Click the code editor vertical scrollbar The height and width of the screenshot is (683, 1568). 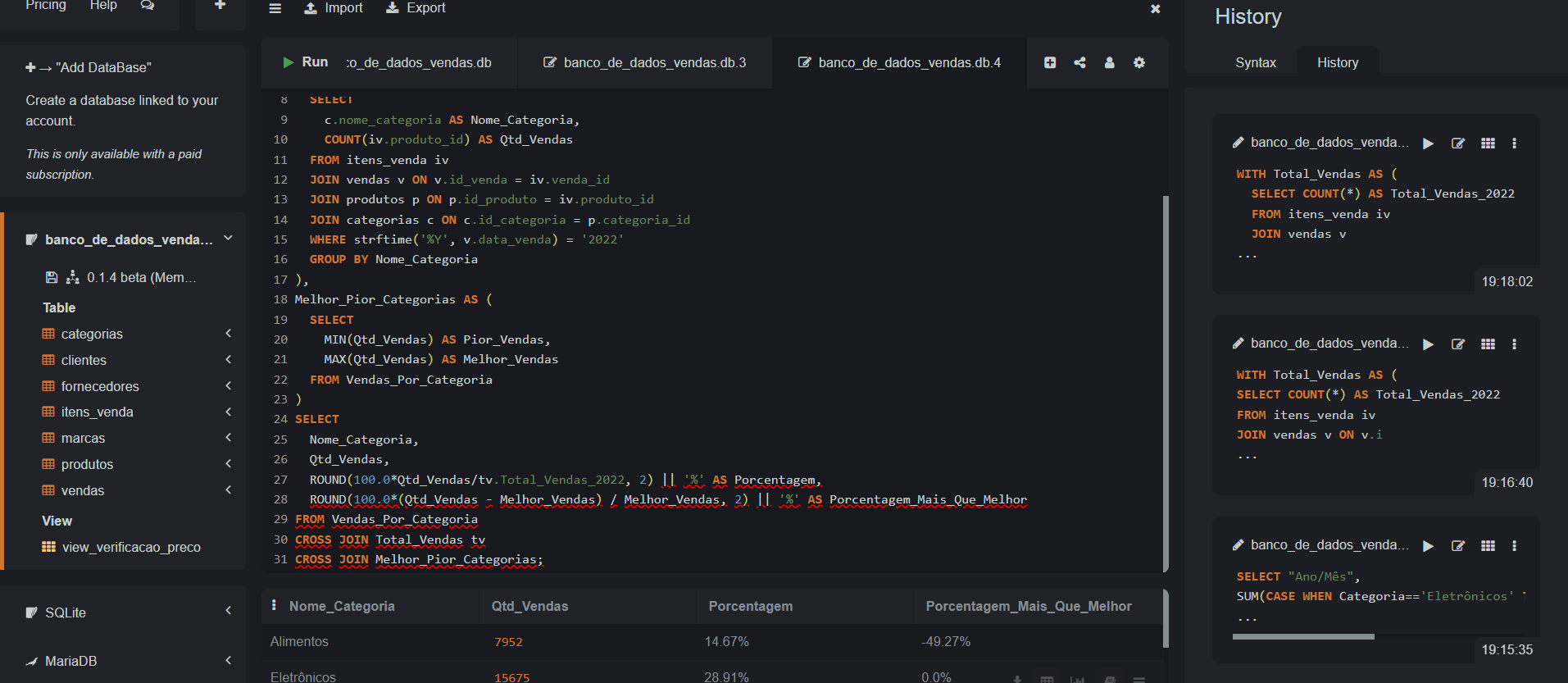click(1166, 383)
